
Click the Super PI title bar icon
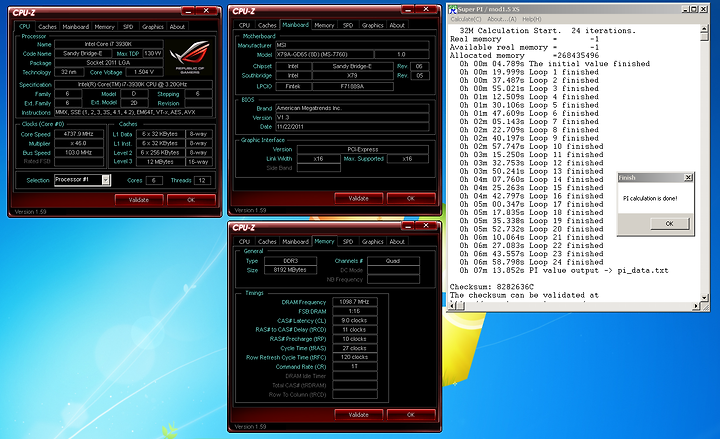453,9
